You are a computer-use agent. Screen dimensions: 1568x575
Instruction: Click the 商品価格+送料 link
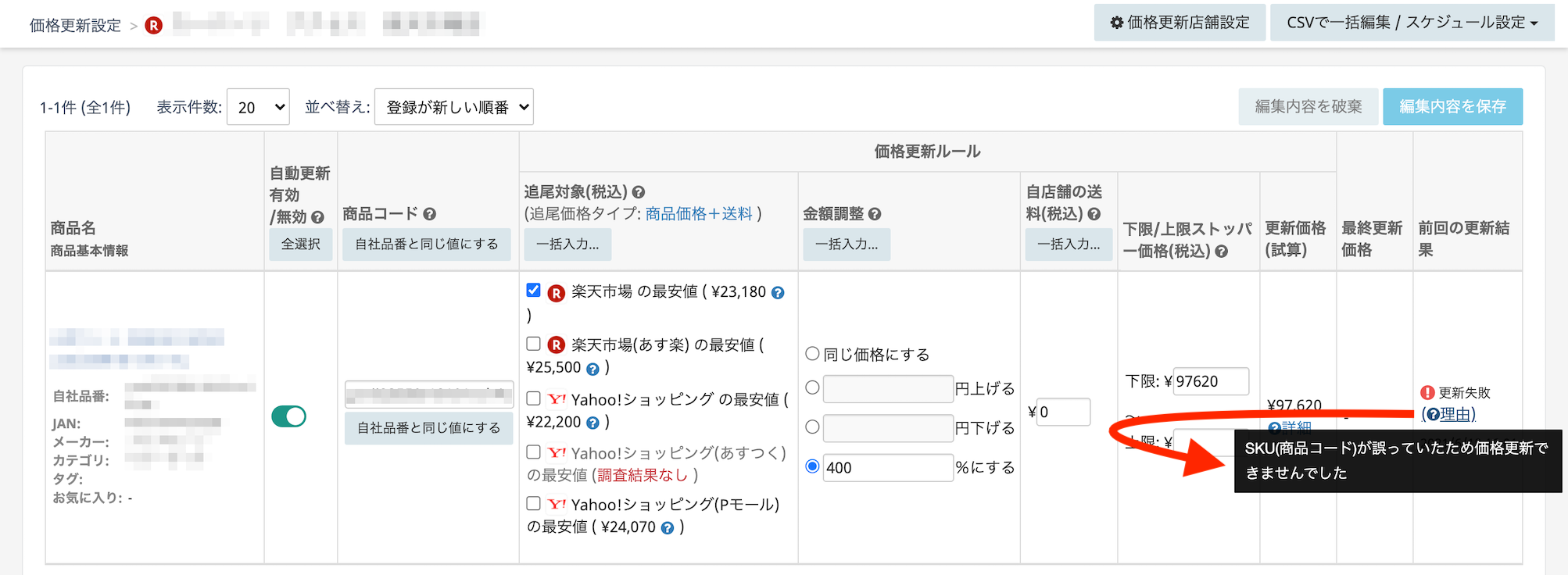[x=699, y=214]
